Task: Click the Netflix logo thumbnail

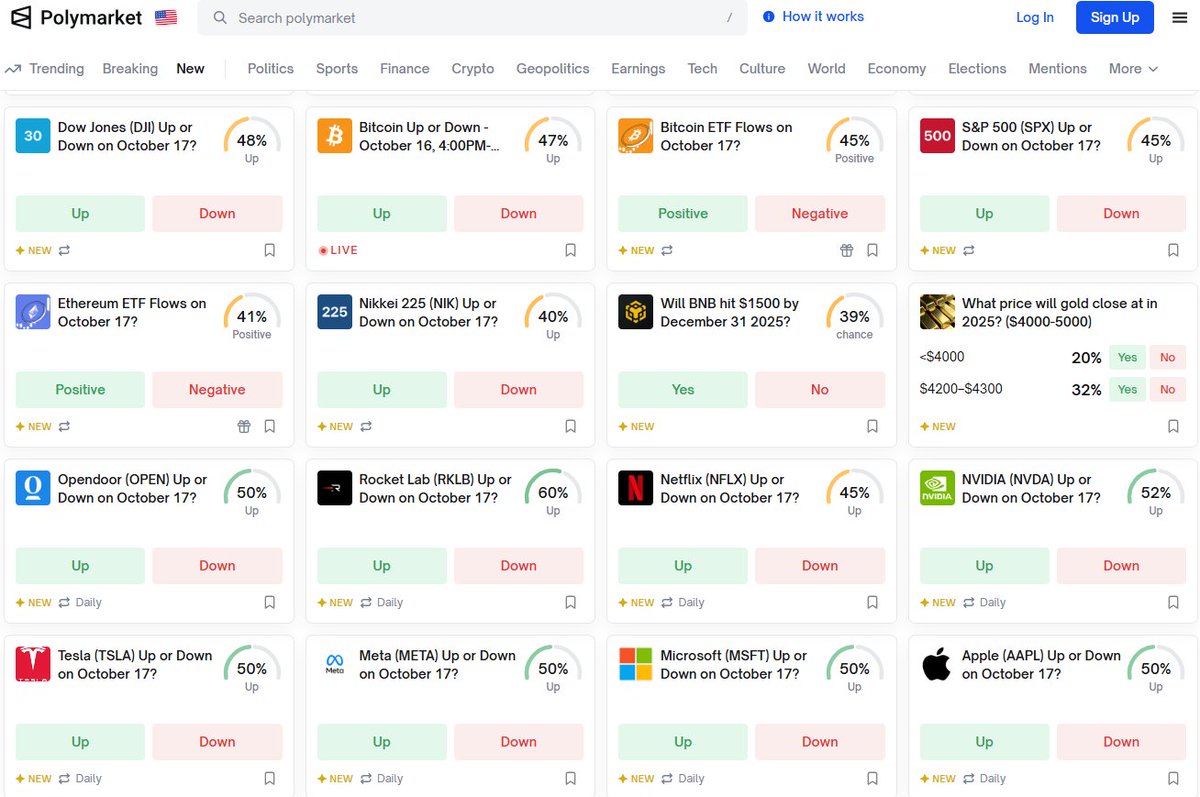Action: (635, 488)
